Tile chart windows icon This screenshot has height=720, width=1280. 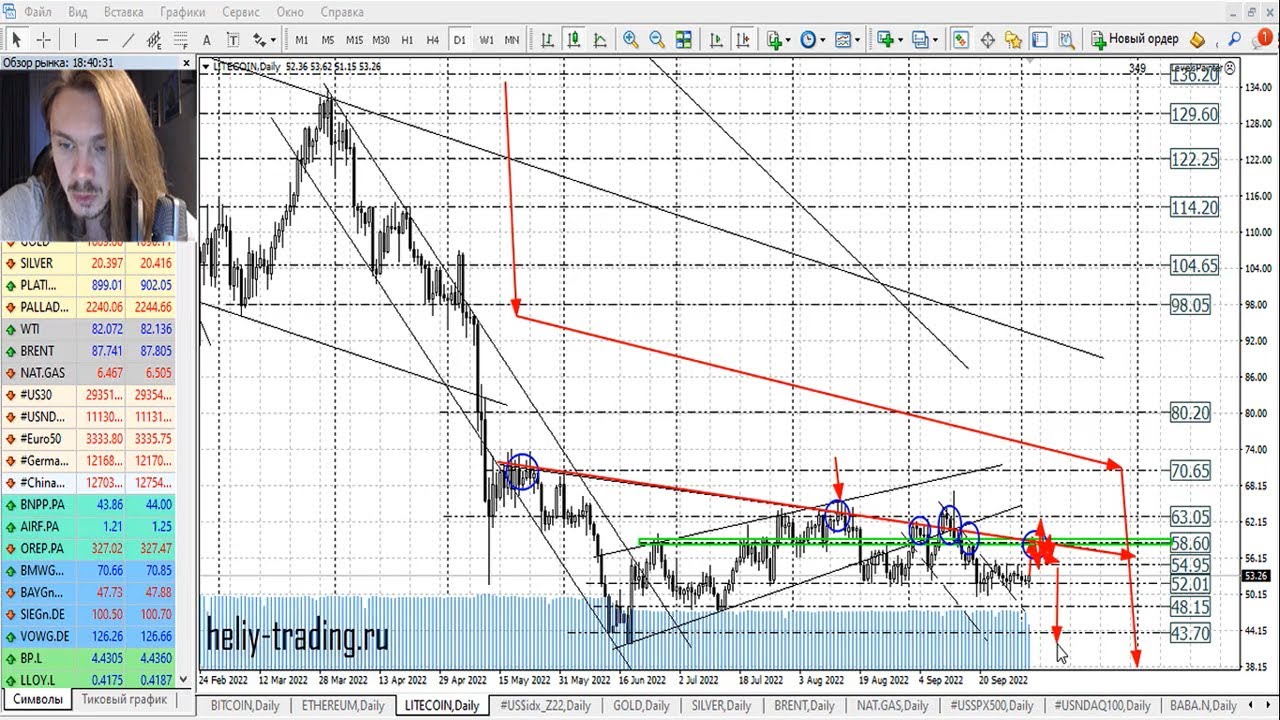pyautogui.click(x=684, y=40)
